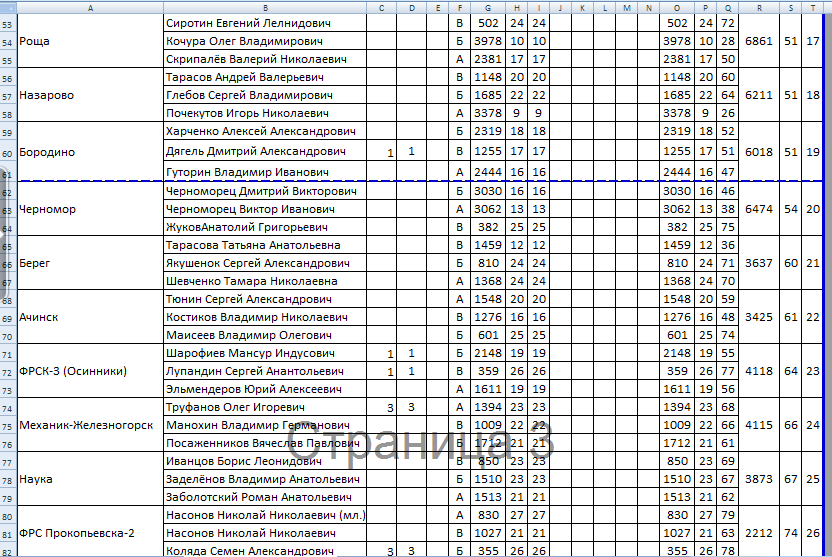Click column T rank 20 for Черномор
Image resolution: width=832 pixels, height=557 pixels.
[x=813, y=209]
